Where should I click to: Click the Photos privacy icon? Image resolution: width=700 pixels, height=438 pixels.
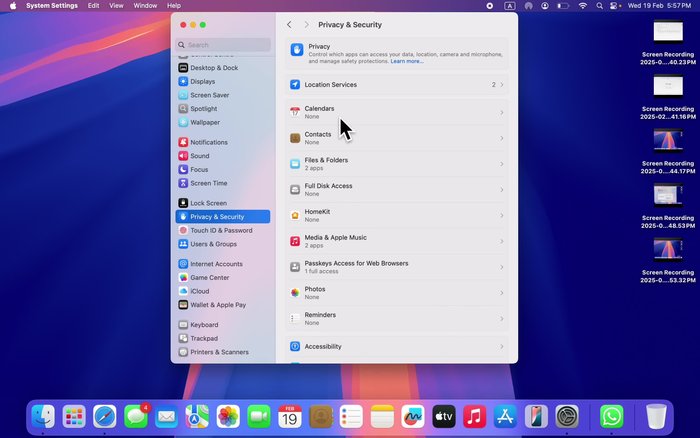pos(295,293)
